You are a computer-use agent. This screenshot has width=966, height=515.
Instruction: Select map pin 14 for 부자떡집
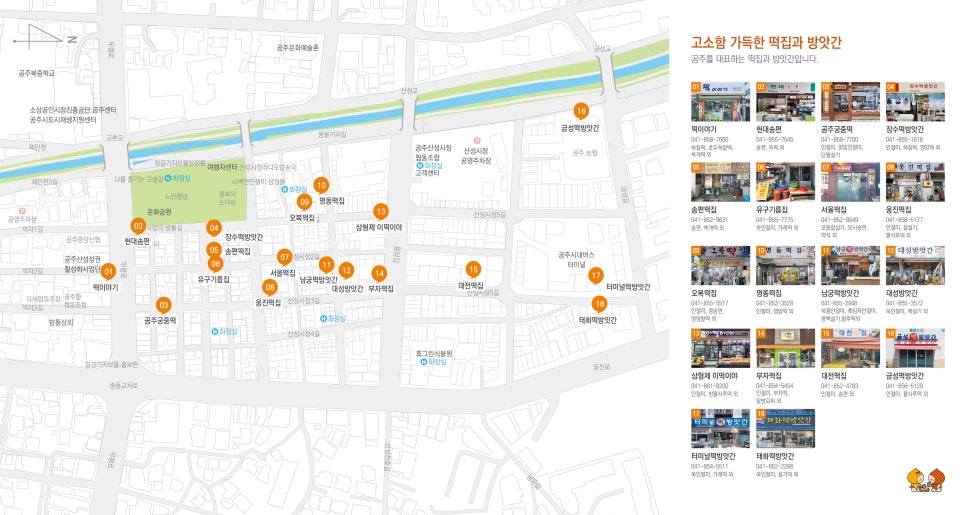coord(379,274)
